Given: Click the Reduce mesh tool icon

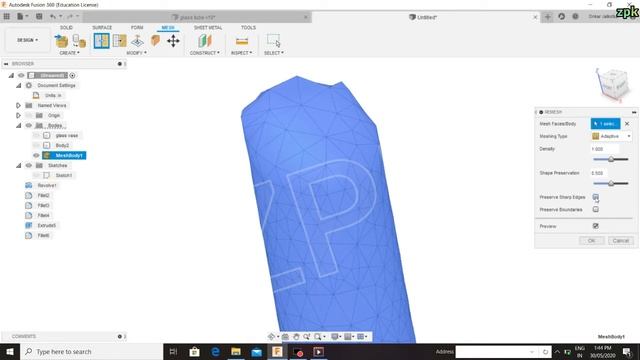Looking at the screenshot, I should pos(119,41).
